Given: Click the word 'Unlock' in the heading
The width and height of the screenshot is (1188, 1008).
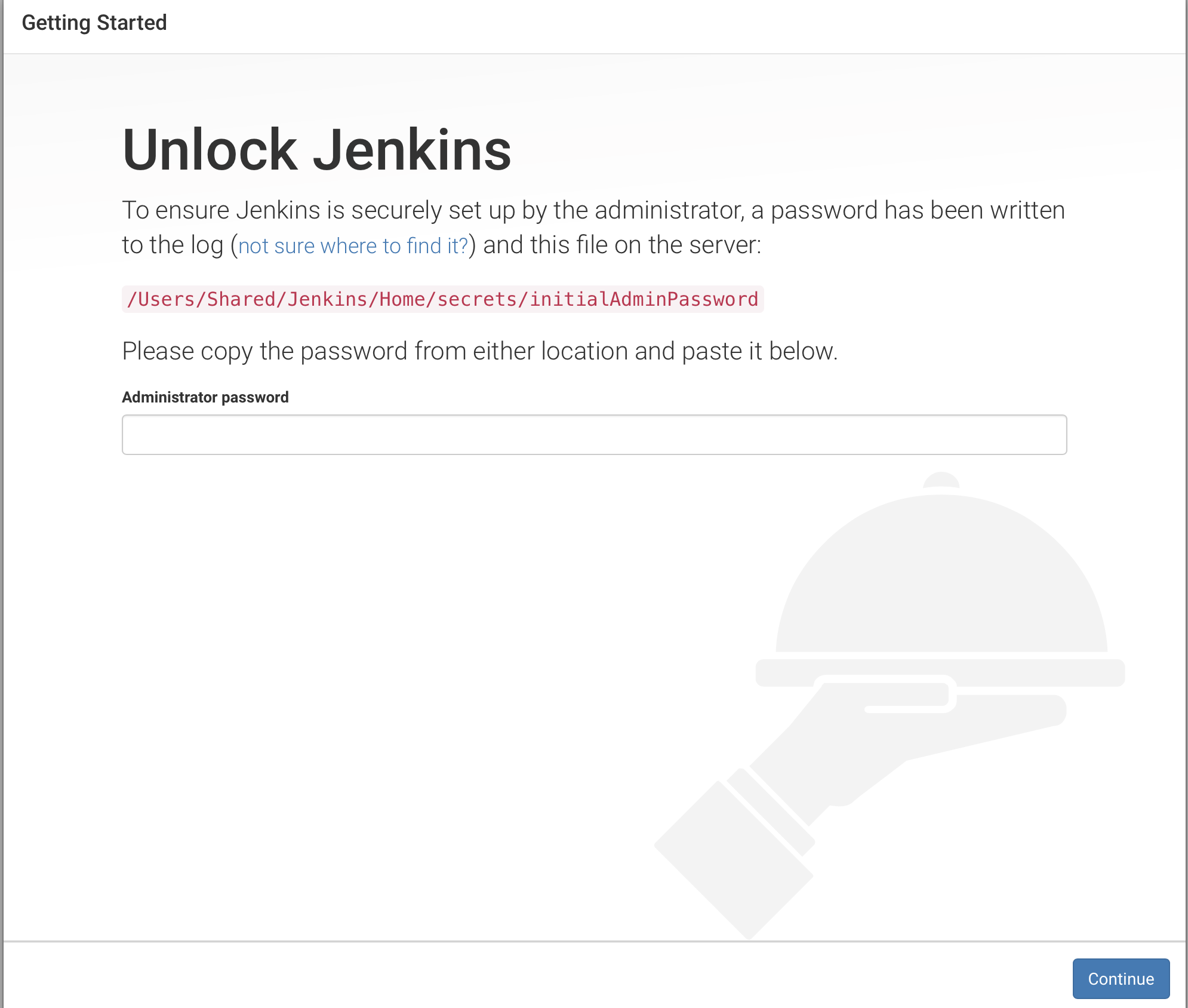Looking at the screenshot, I should pos(210,149).
